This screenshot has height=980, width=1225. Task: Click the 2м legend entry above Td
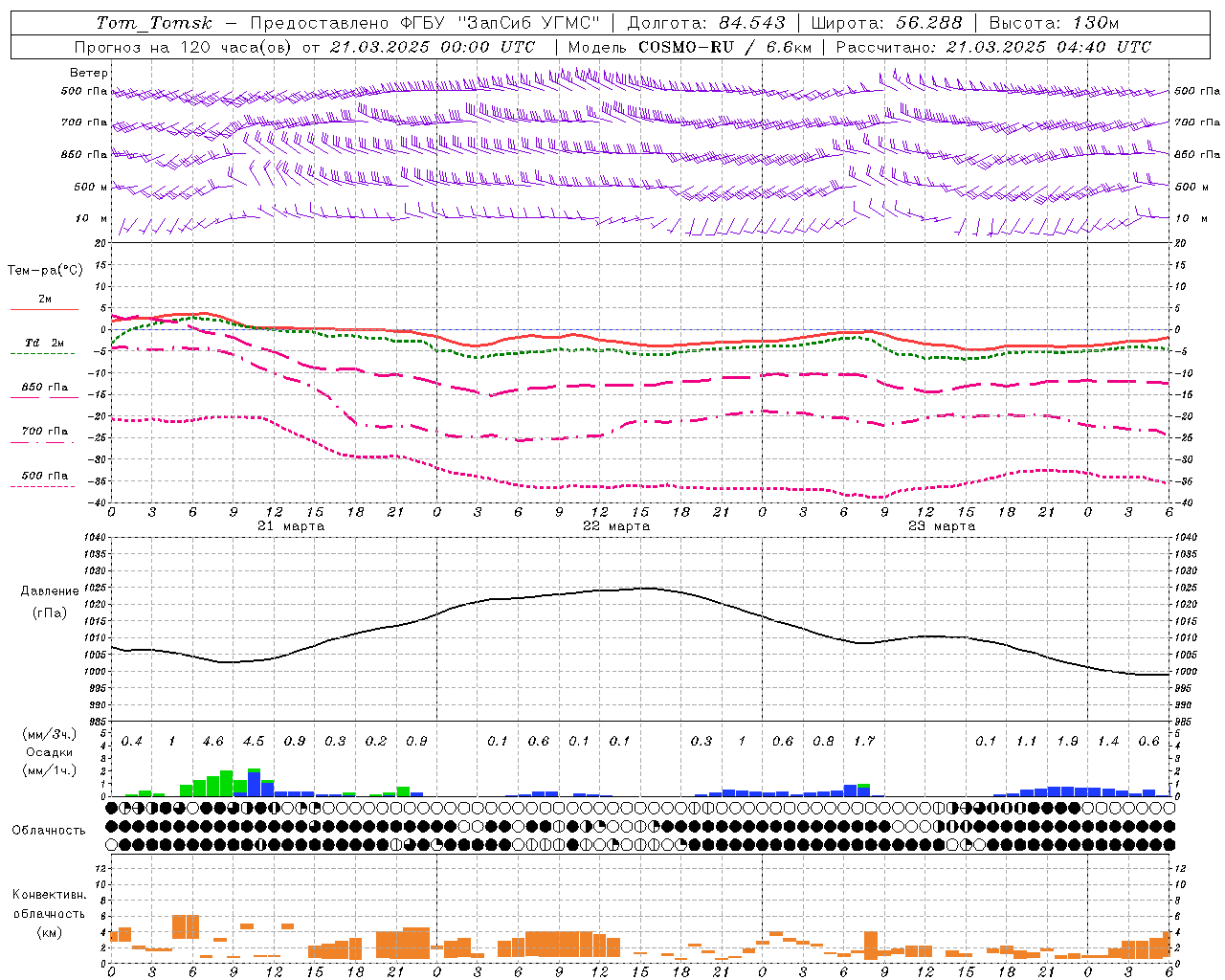(x=45, y=300)
